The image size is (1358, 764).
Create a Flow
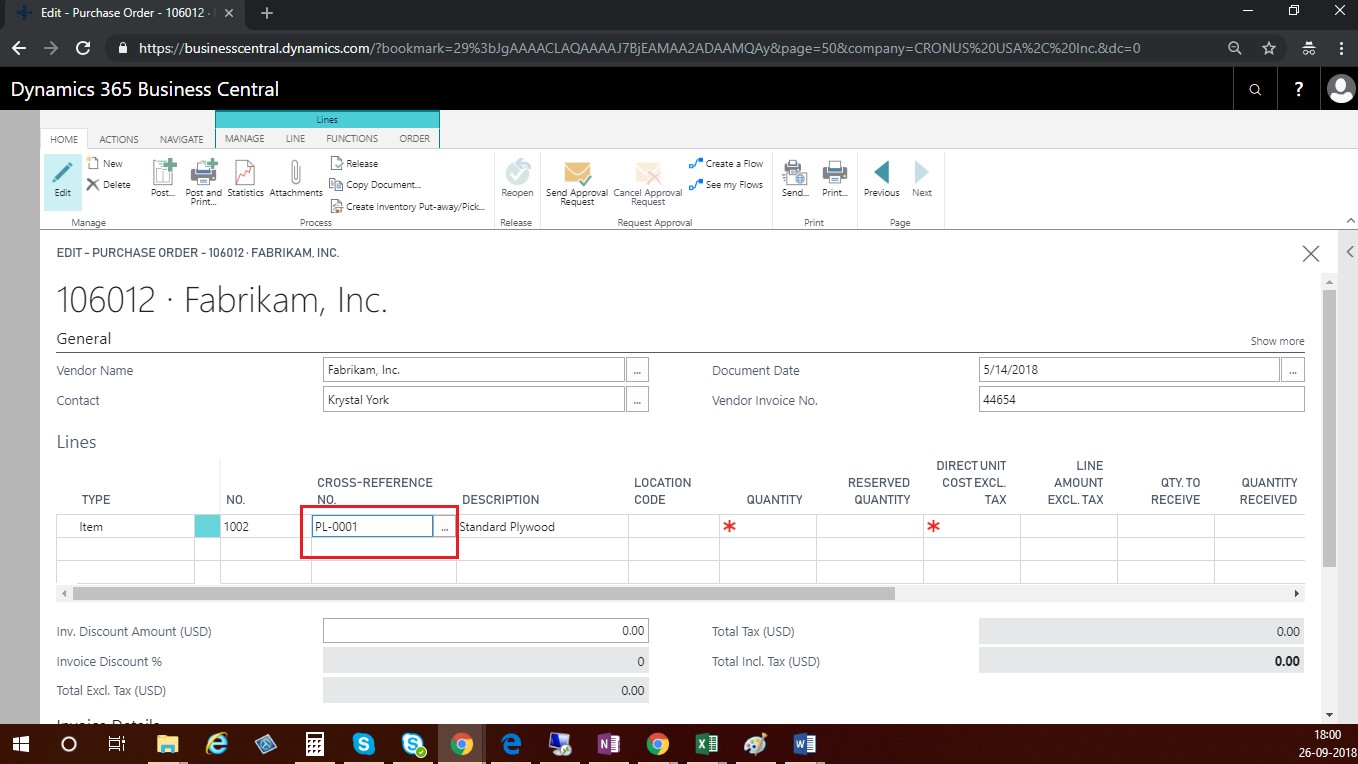point(726,163)
